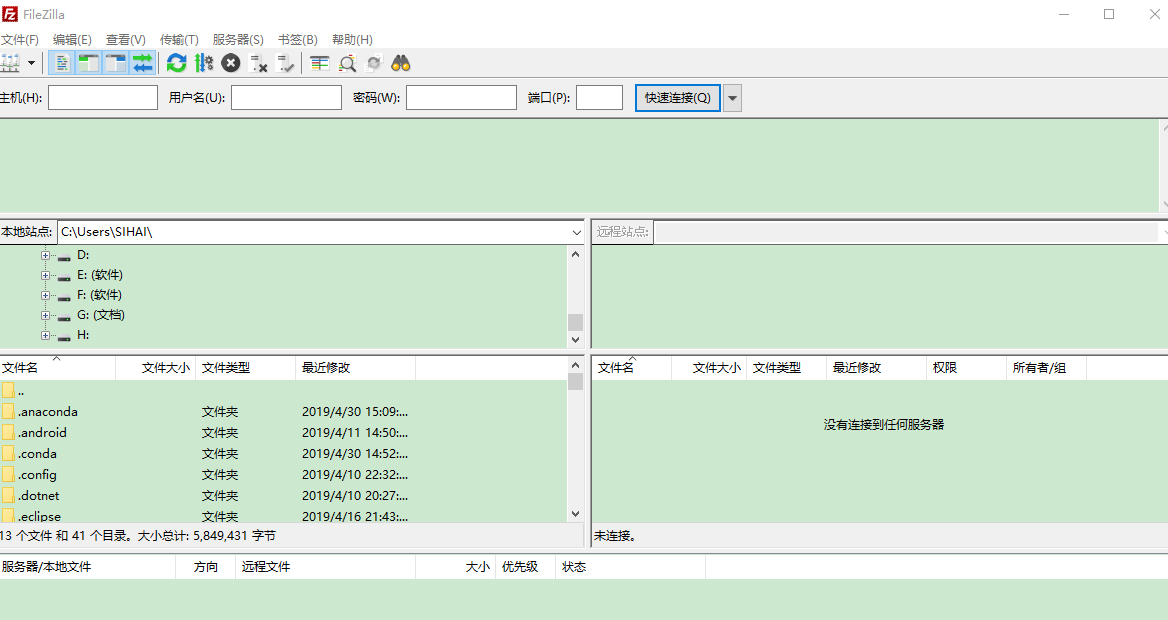
Task: Open the 编辑(E) menu
Action: coord(72,39)
